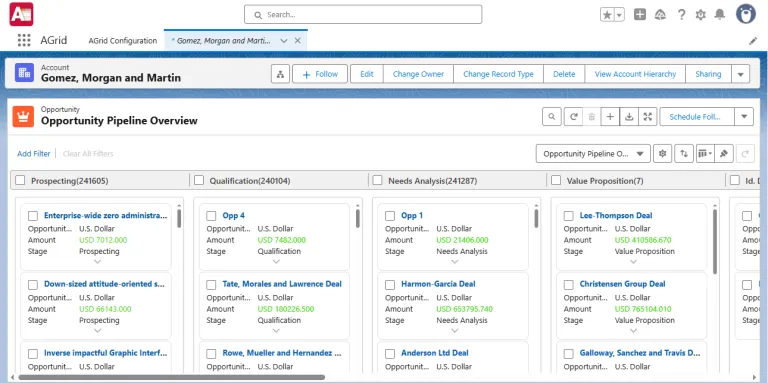Image resolution: width=768 pixels, height=383 pixels.
Task: Expand Harmon-Garcia Deal card details
Action: coord(455,331)
